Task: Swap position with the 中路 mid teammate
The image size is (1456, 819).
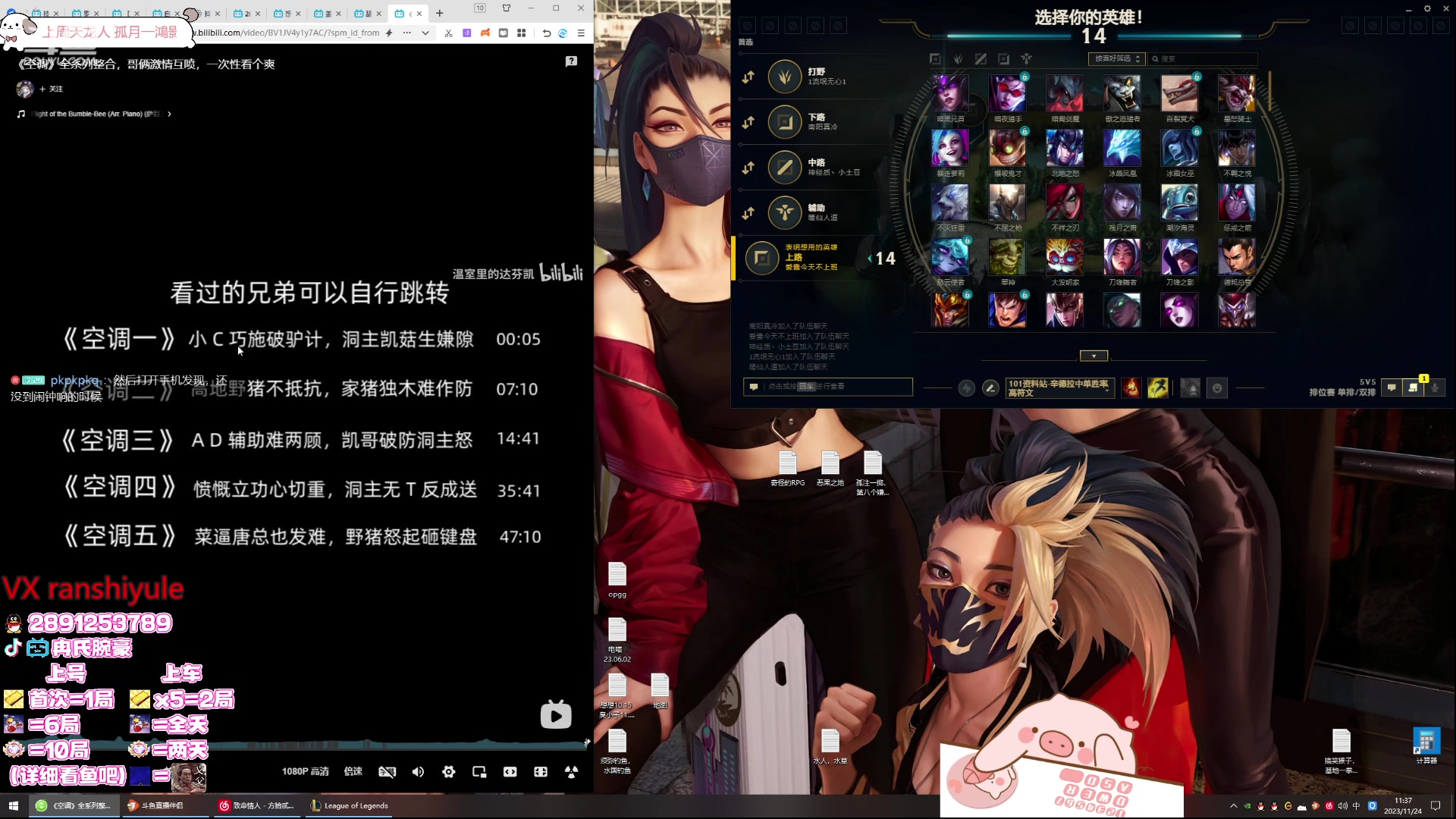Action: 748,168
